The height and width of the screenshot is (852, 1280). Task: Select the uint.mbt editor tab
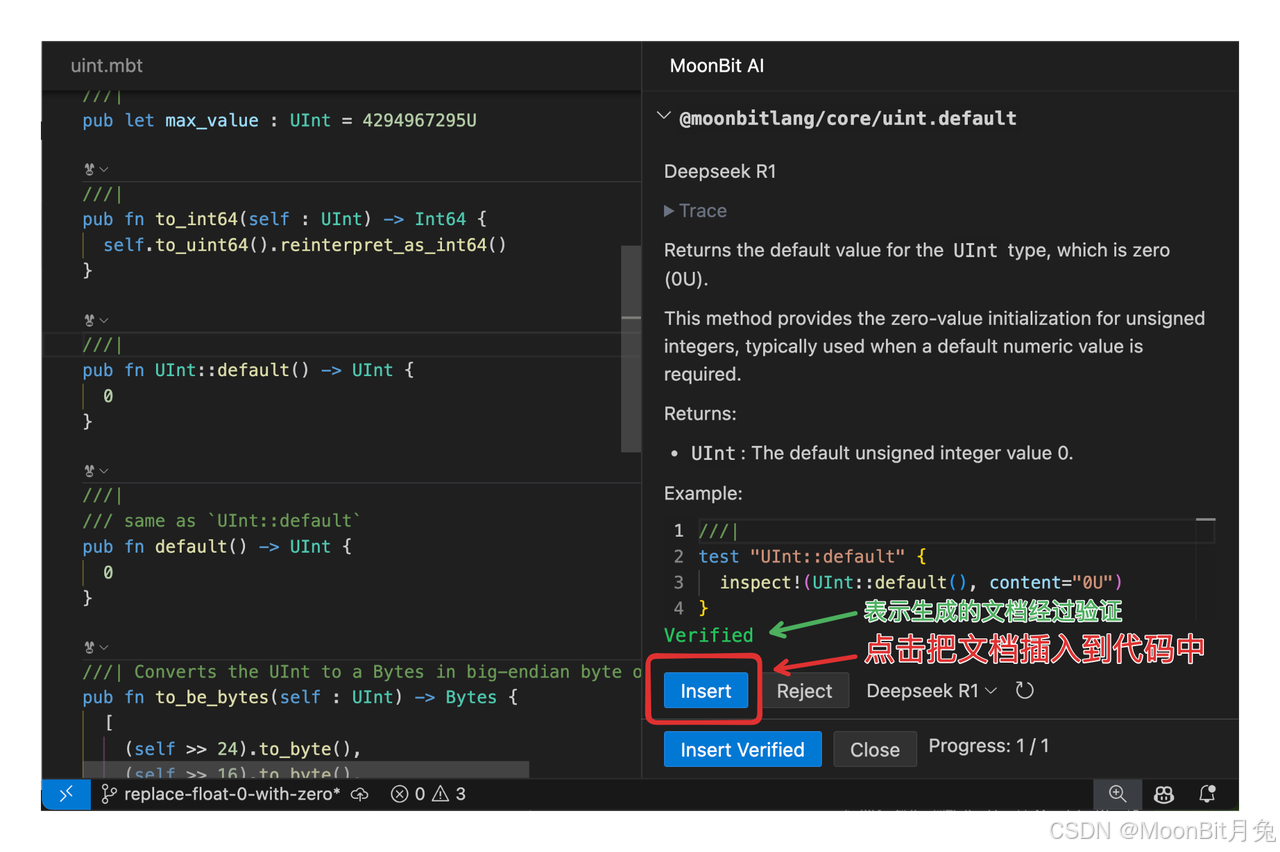point(107,66)
